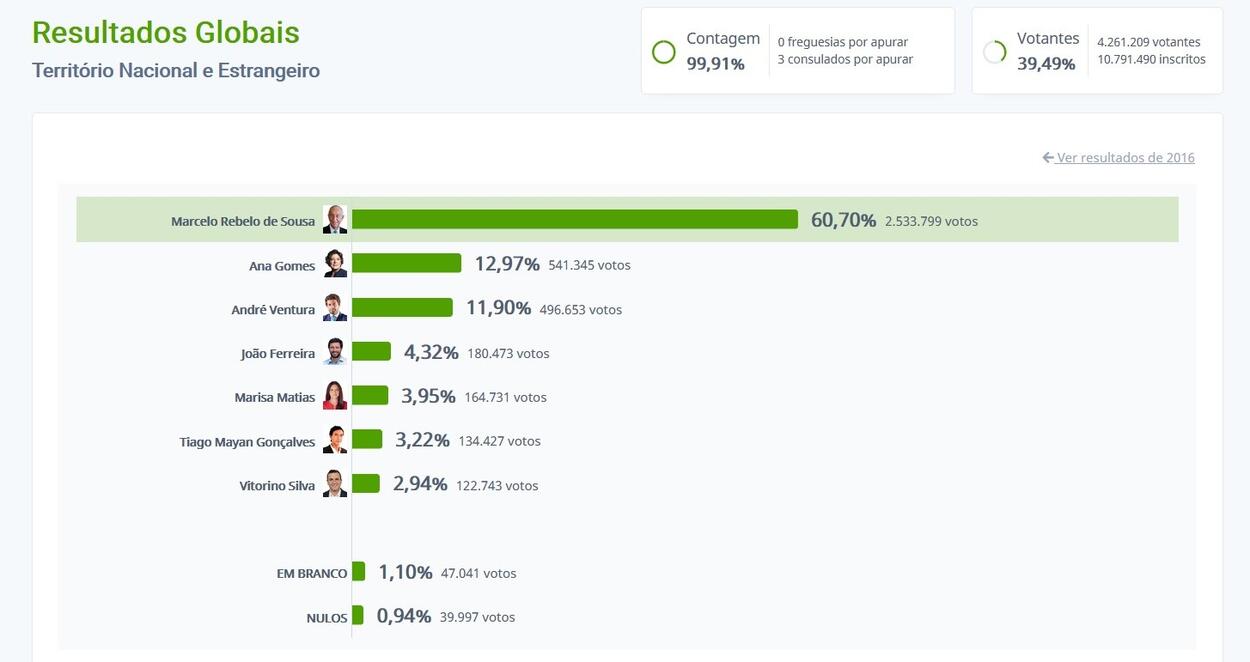Click André Ventura's candidate photo
This screenshot has width=1250, height=662.
[334, 306]
